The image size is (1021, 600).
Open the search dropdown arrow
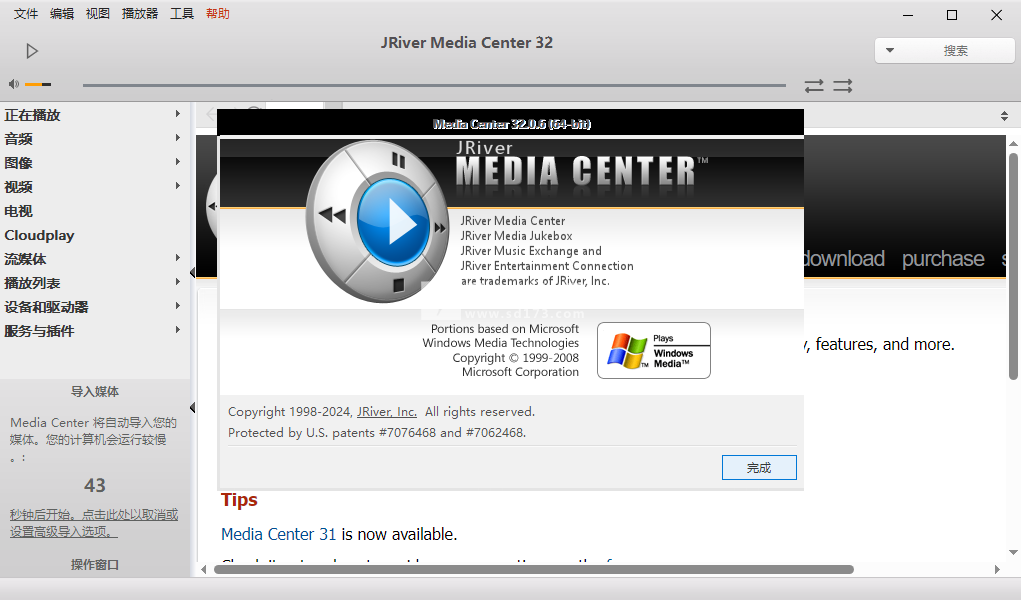889,50
